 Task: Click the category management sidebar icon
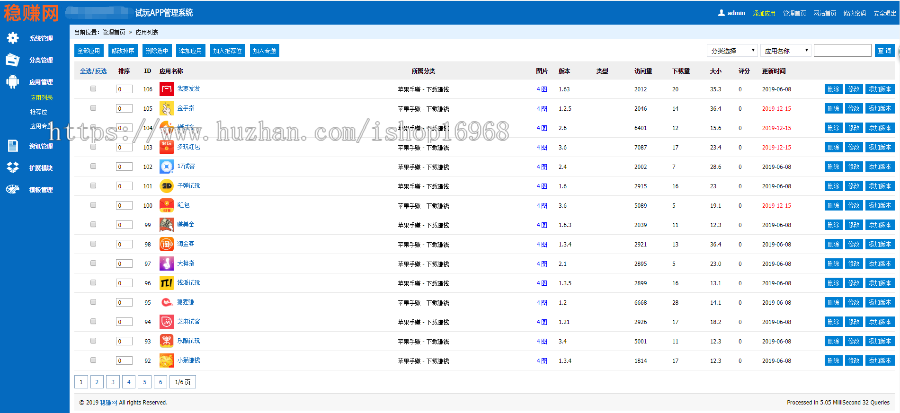click(x=13, y=60)
